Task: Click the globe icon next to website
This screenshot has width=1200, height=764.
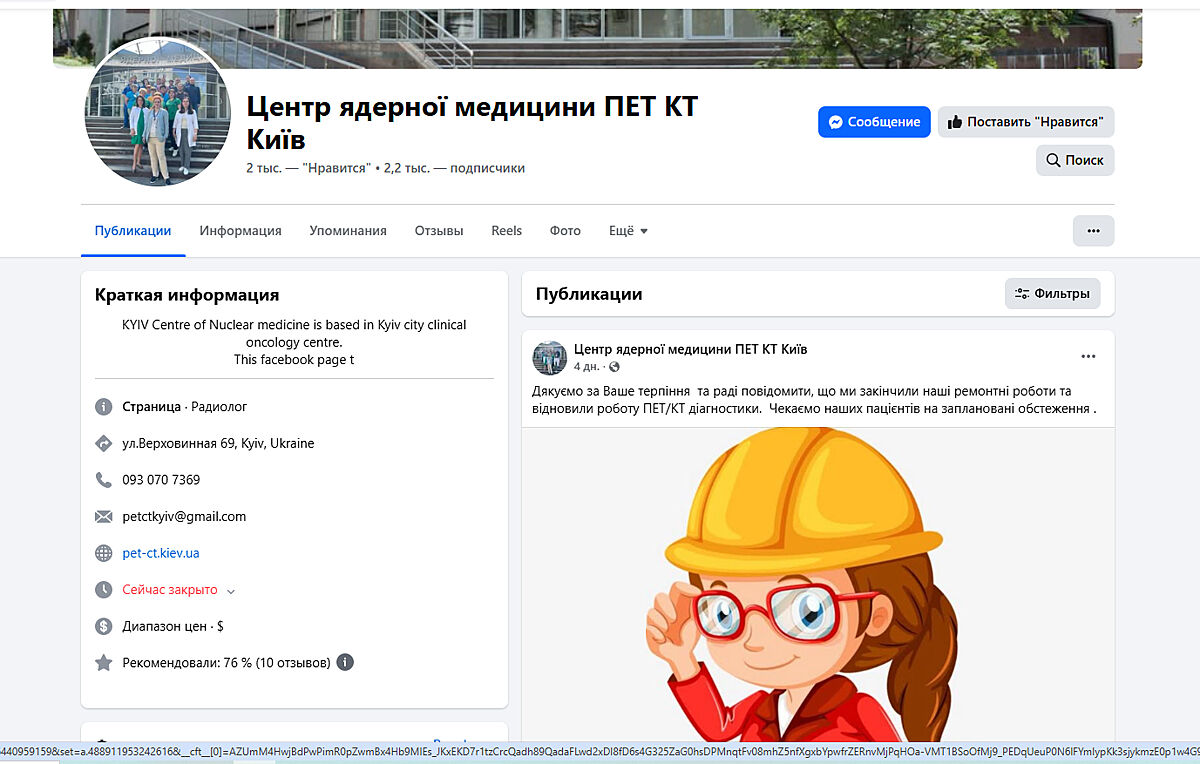Action: (x=103, y=553)
